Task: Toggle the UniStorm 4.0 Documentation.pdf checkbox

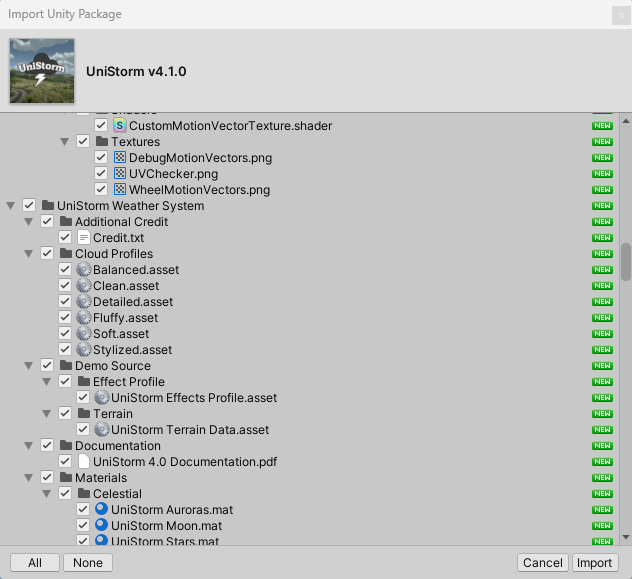Action: [65, 461]
